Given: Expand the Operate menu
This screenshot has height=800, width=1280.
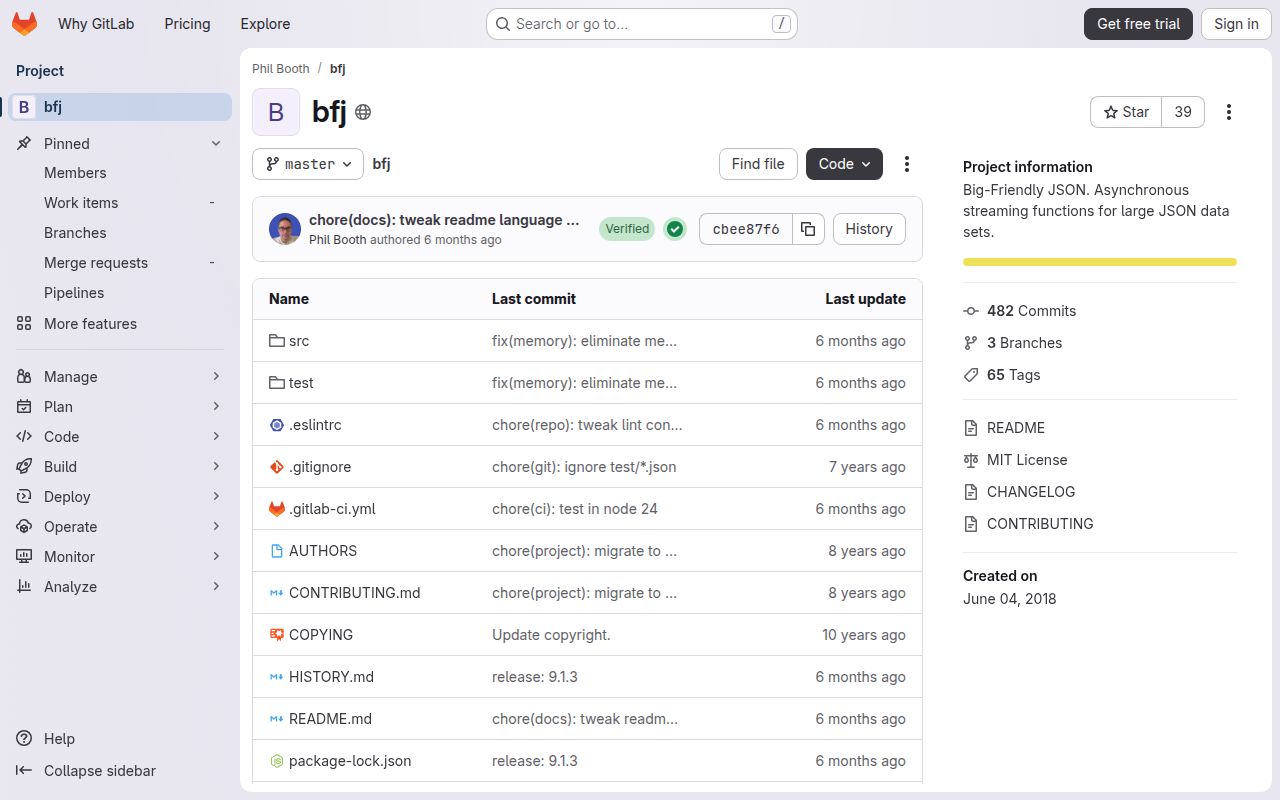Looking at the screenshot, I should pyautogui.click(x=120, y=527).
